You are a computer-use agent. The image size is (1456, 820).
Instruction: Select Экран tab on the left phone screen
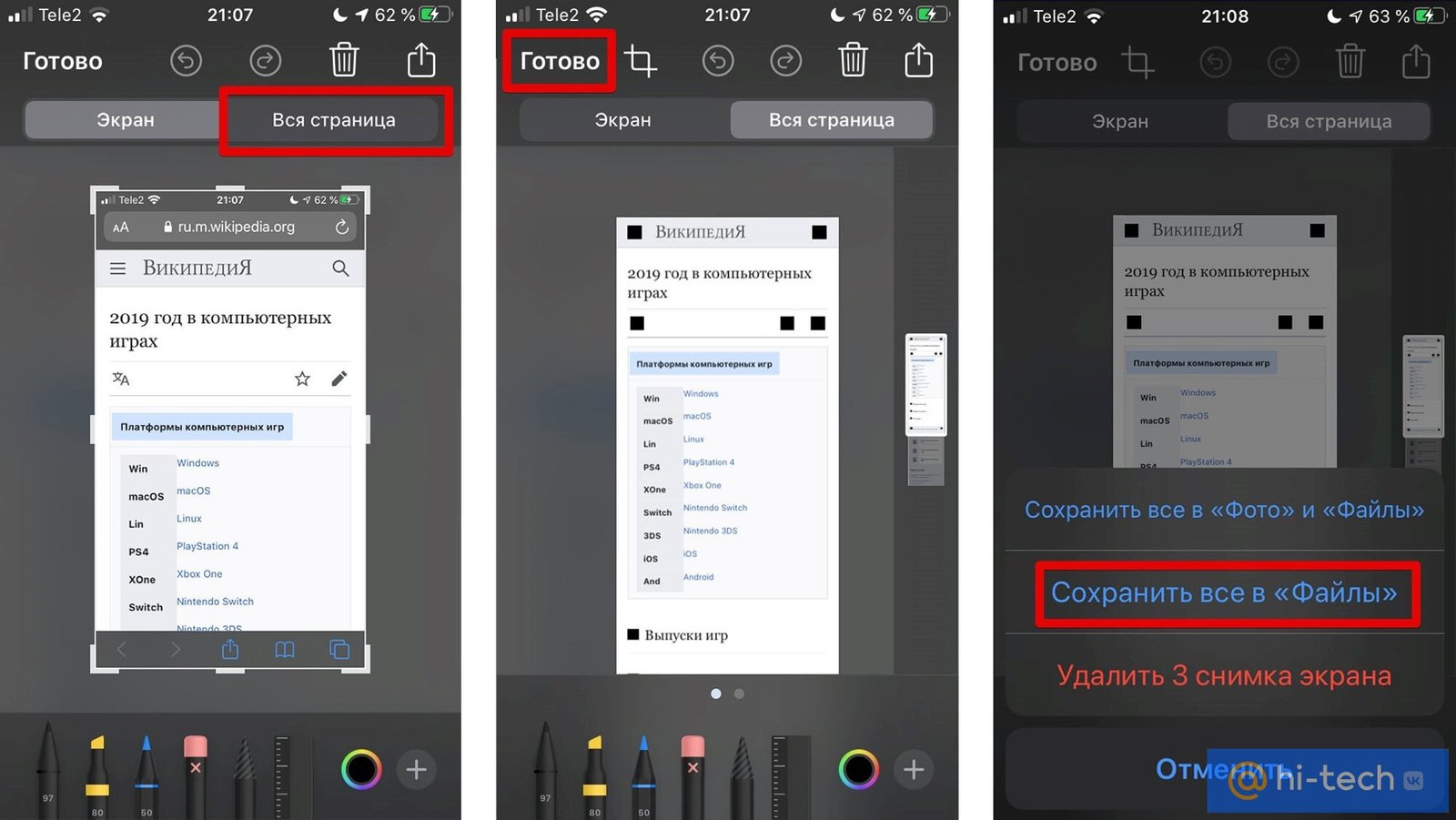pyautogui.click(x=125, y=120)
